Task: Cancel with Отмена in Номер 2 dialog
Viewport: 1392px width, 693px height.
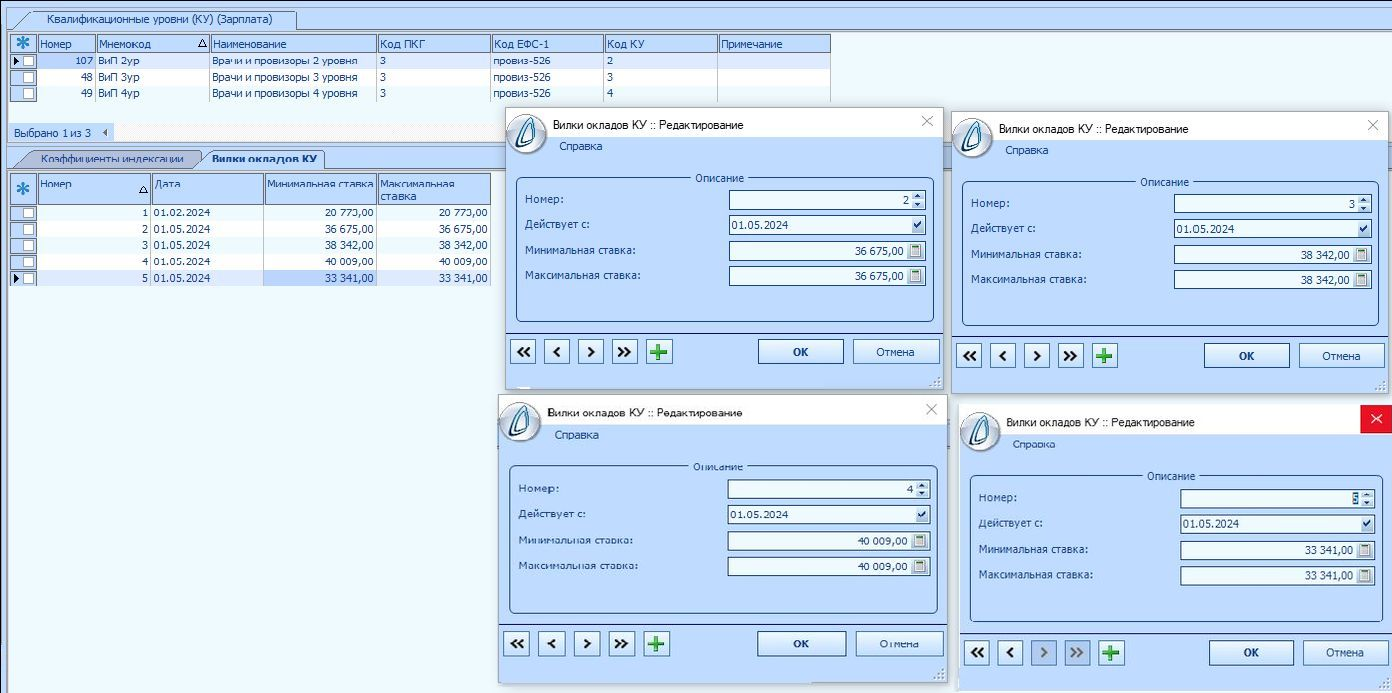Action: pyautogui.click(x=896, y=352)
